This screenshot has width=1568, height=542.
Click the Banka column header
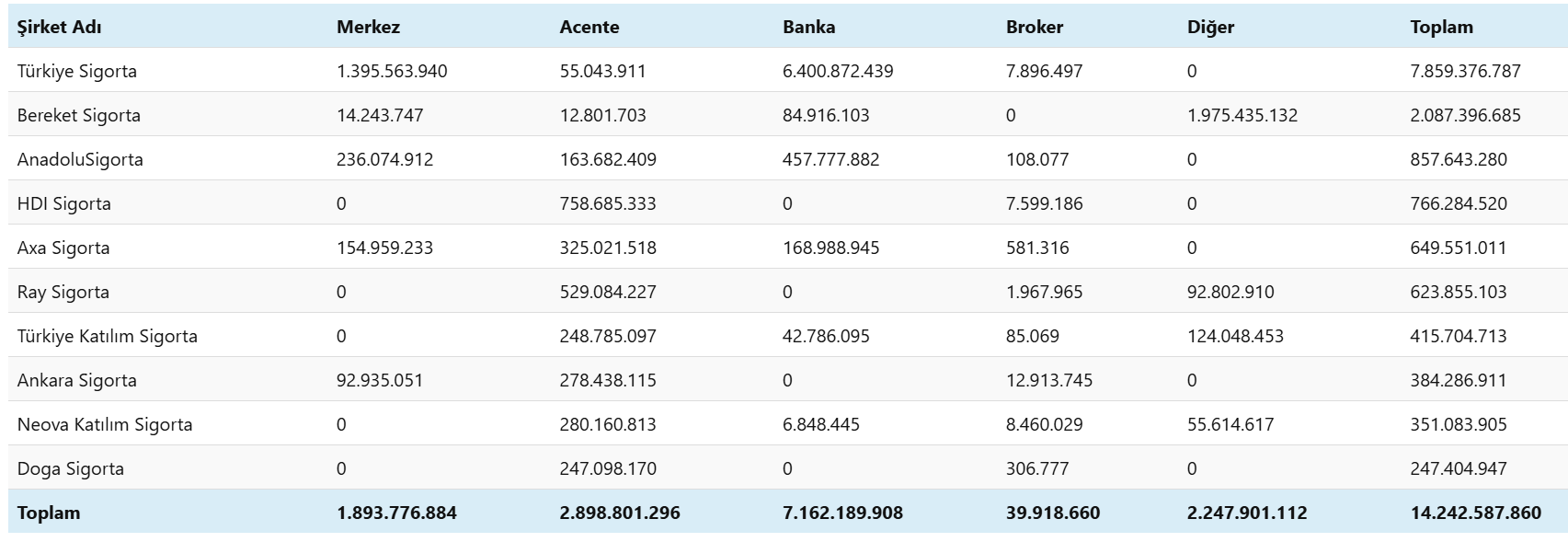[x=808, y=27]
